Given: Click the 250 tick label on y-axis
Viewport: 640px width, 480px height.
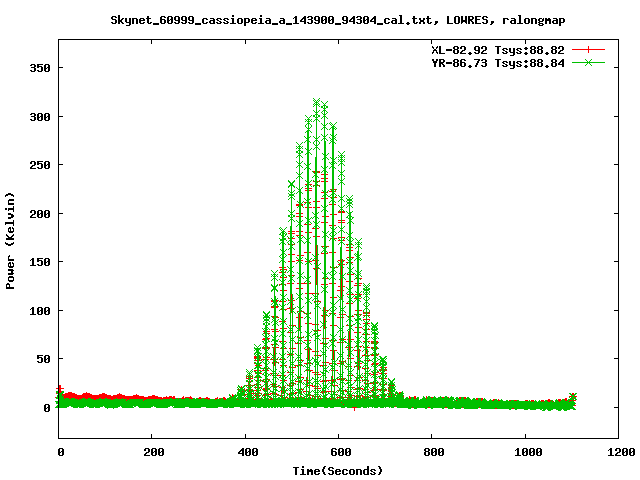Looking at the screenshot, I should click(41, 165).
